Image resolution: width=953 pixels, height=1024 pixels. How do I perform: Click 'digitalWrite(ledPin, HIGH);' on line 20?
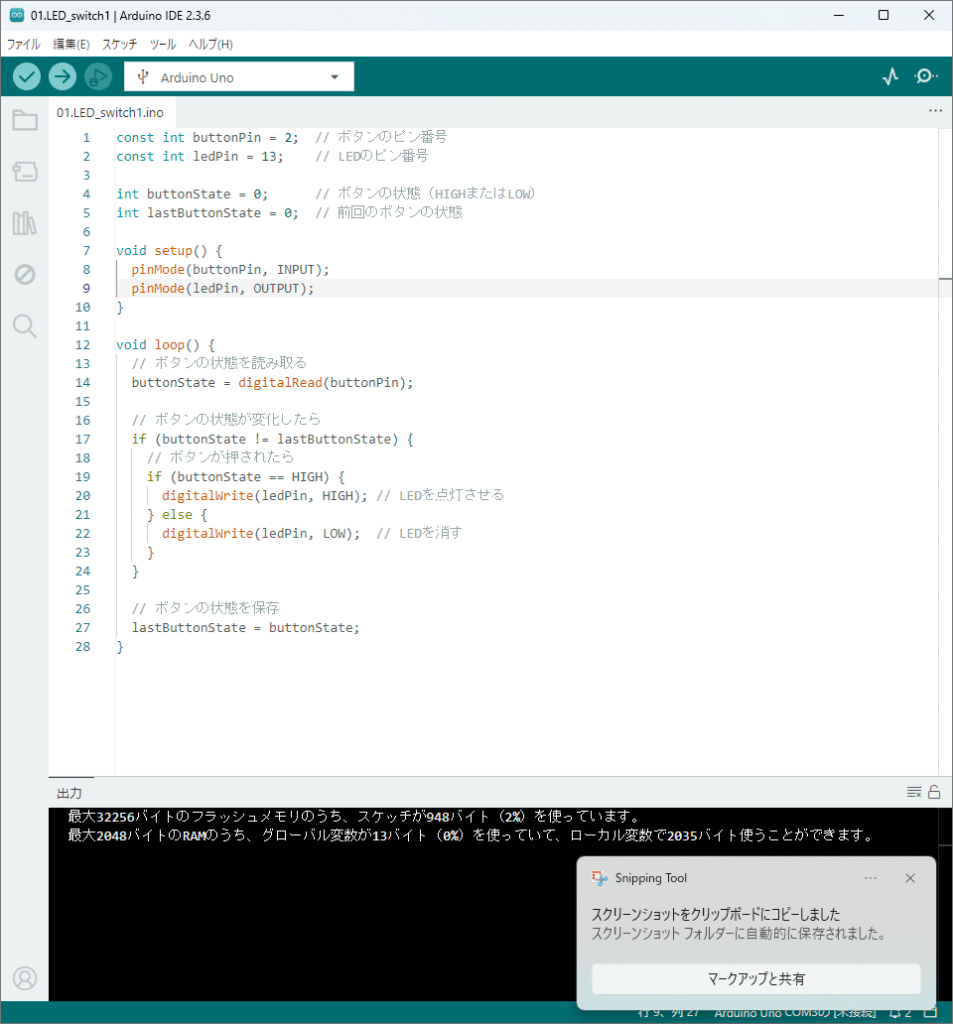pos(265,496)
